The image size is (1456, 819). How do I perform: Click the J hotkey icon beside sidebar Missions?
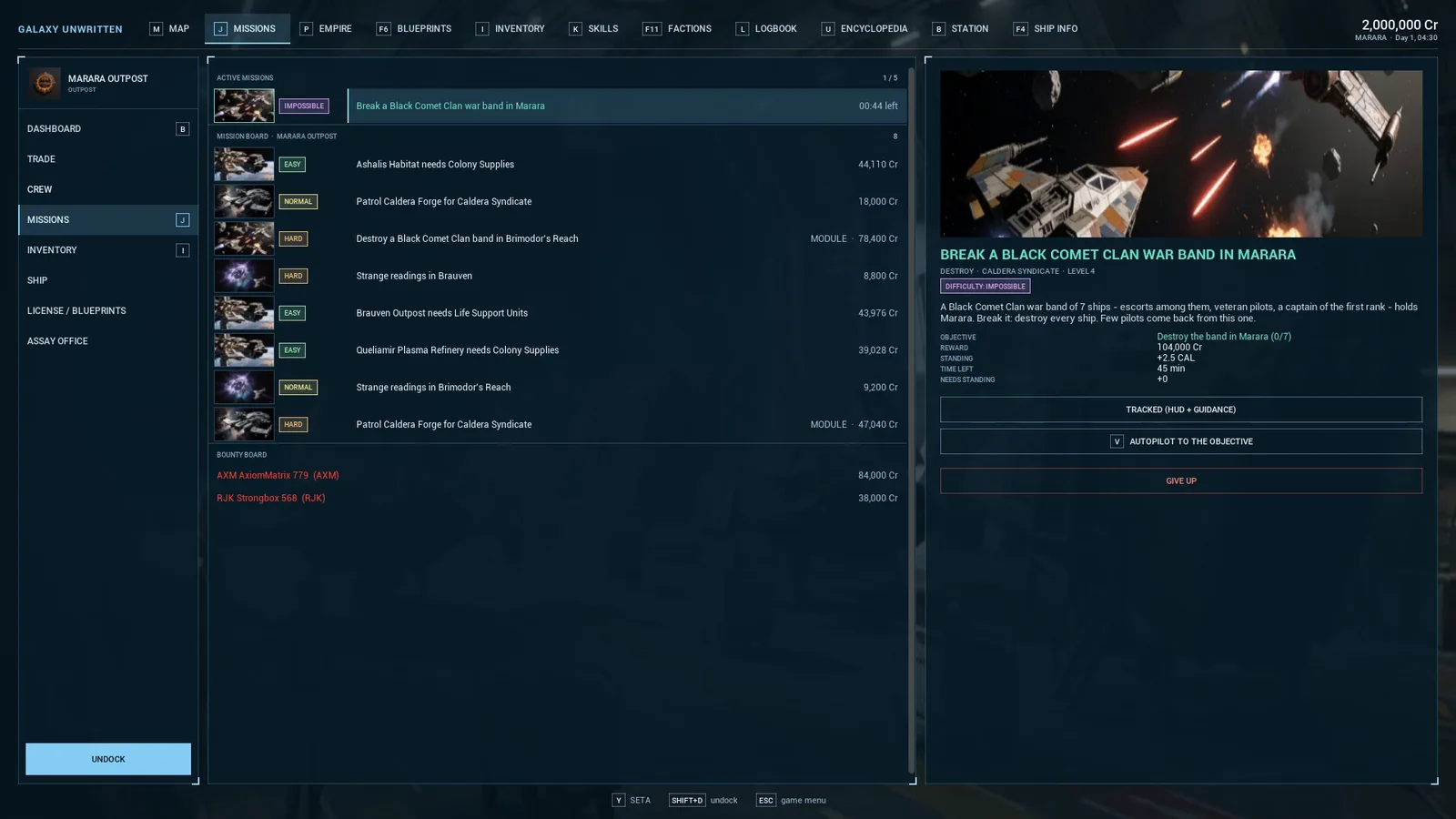coord(182,220)
